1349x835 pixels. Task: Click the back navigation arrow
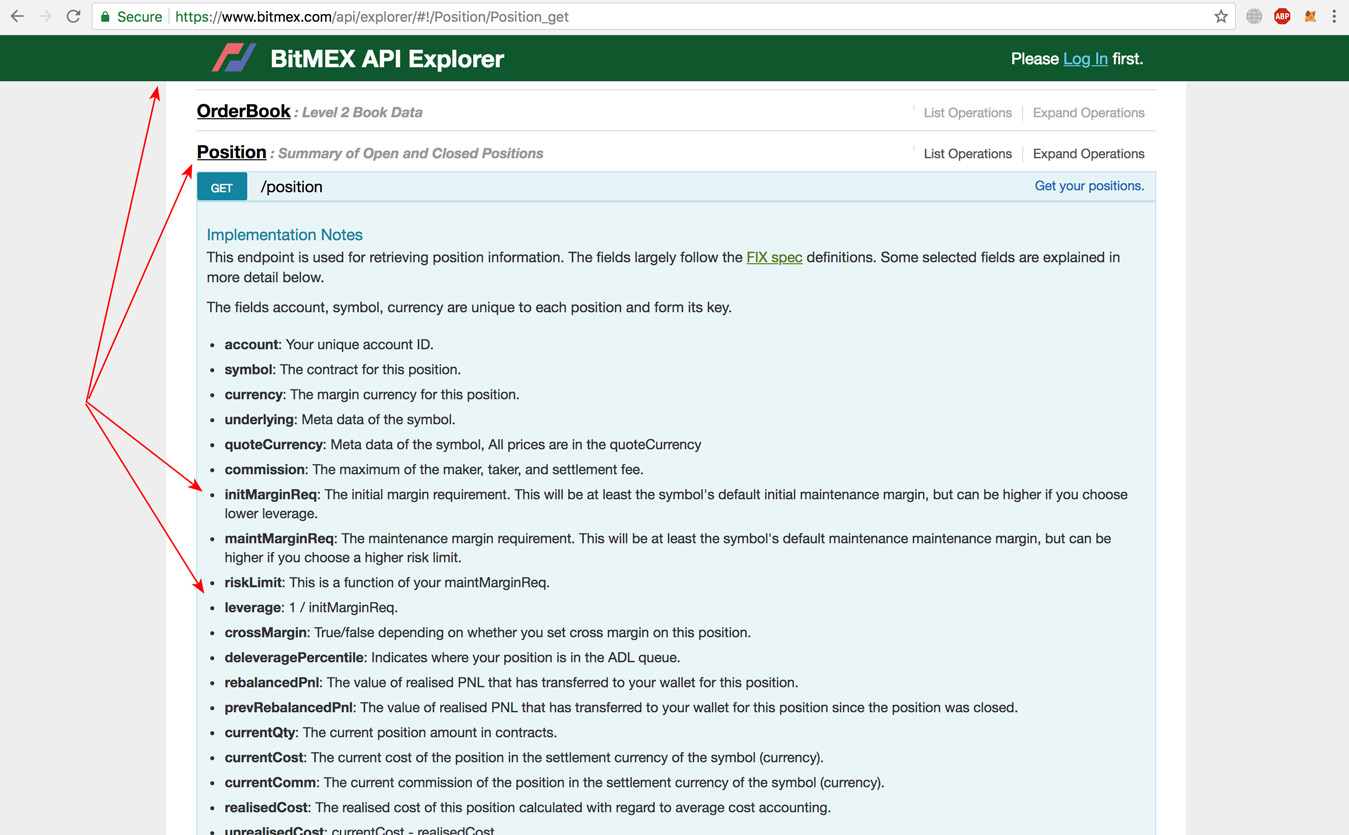[x=15, y=16]
